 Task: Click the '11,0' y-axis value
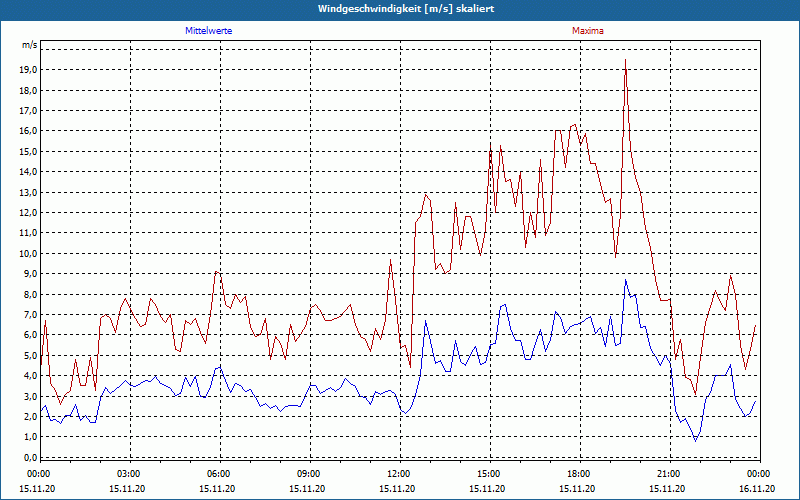point(29,233)
